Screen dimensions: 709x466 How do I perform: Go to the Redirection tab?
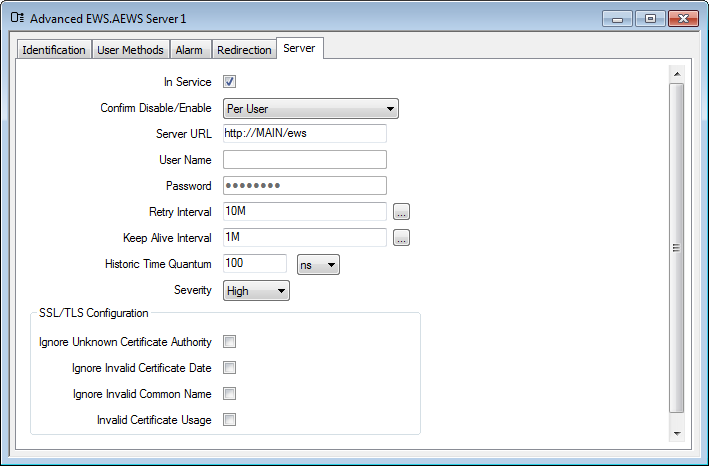(244, 50)
